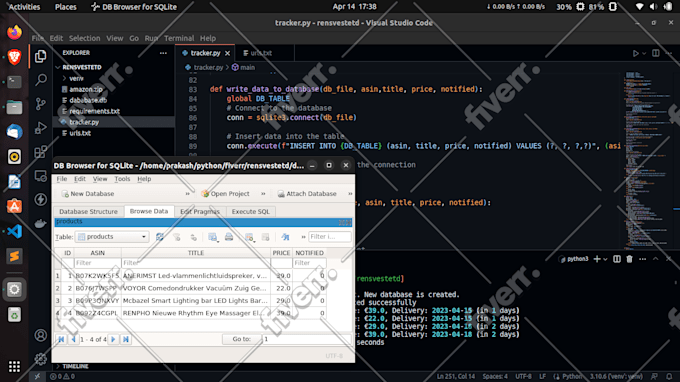Go to previous page of records
This screenshot has height=382, width=680.
[73, 339]
